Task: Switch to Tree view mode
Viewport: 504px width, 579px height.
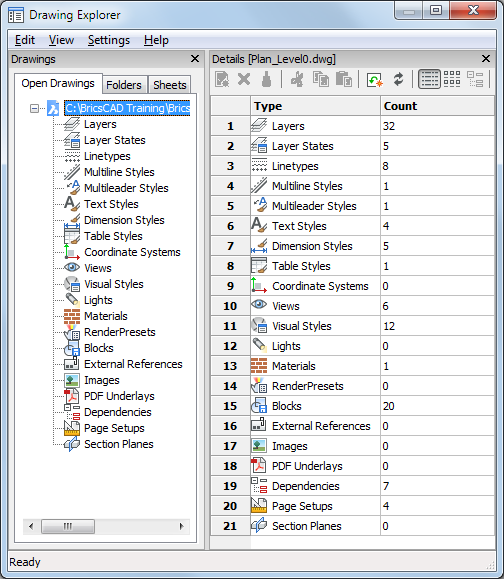Action: pyautogui.click(x=475, y=79)
